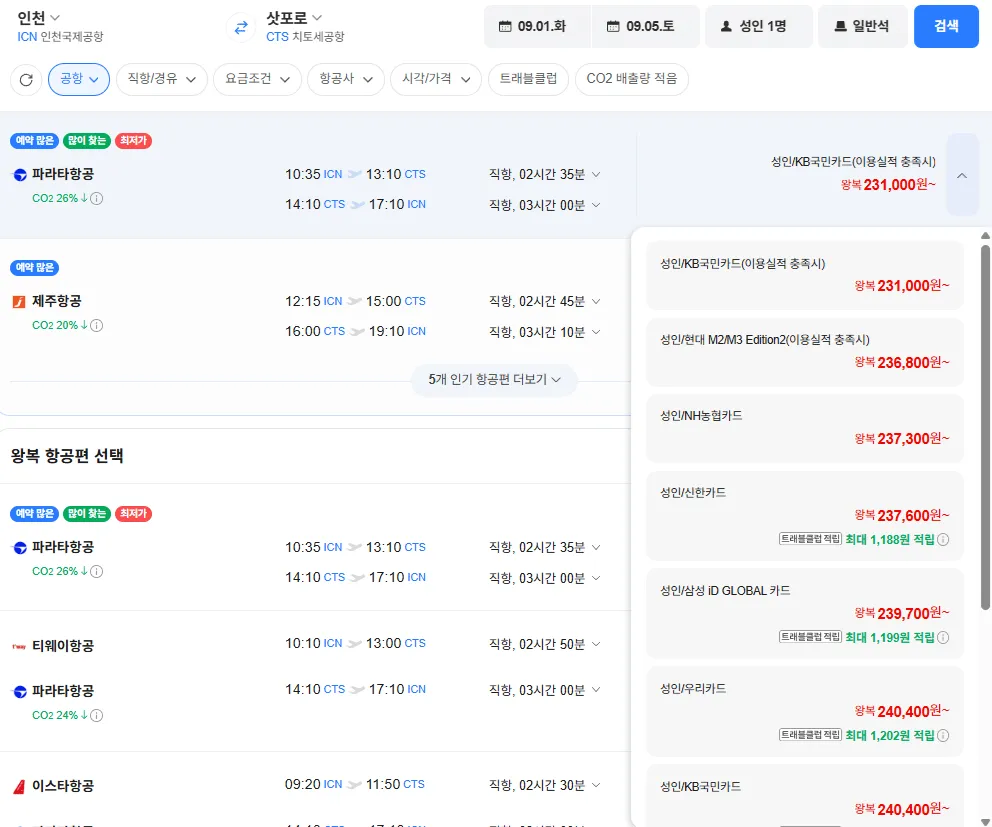Open the 인천 departure city dropdown

point(39,18)
